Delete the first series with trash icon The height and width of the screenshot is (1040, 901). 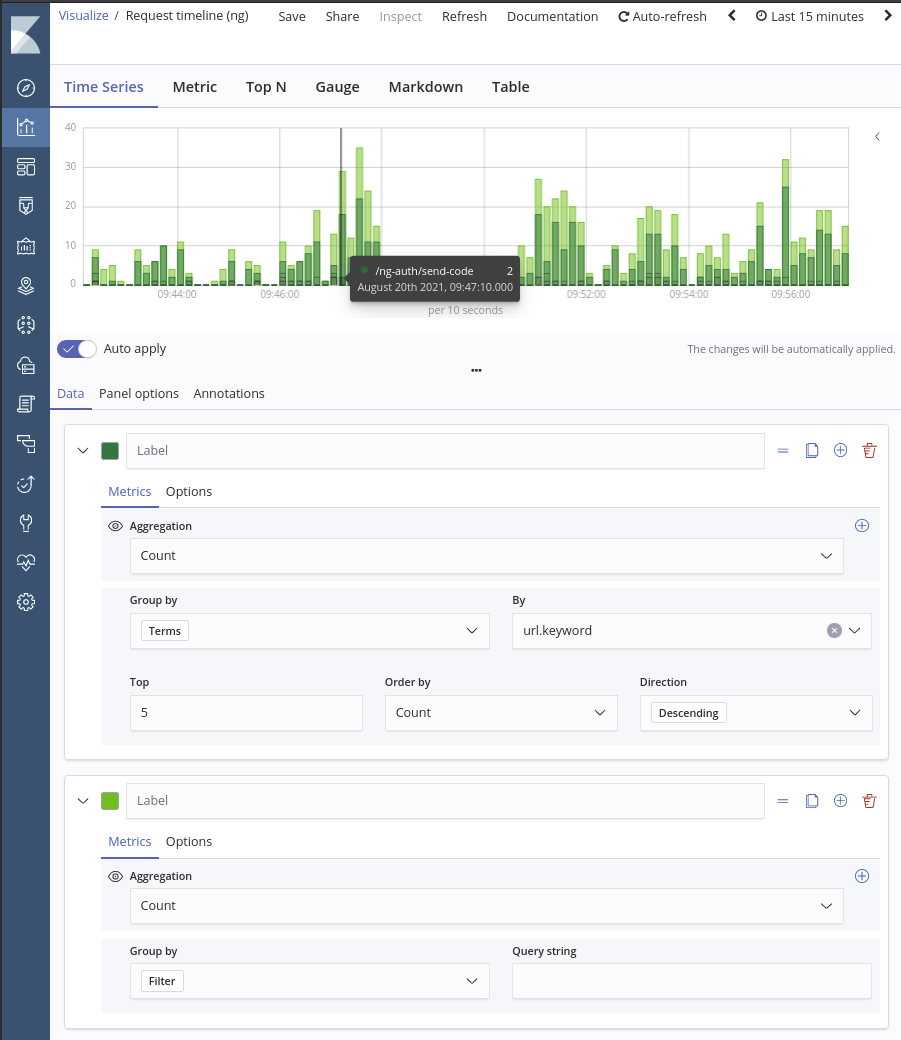869,451
